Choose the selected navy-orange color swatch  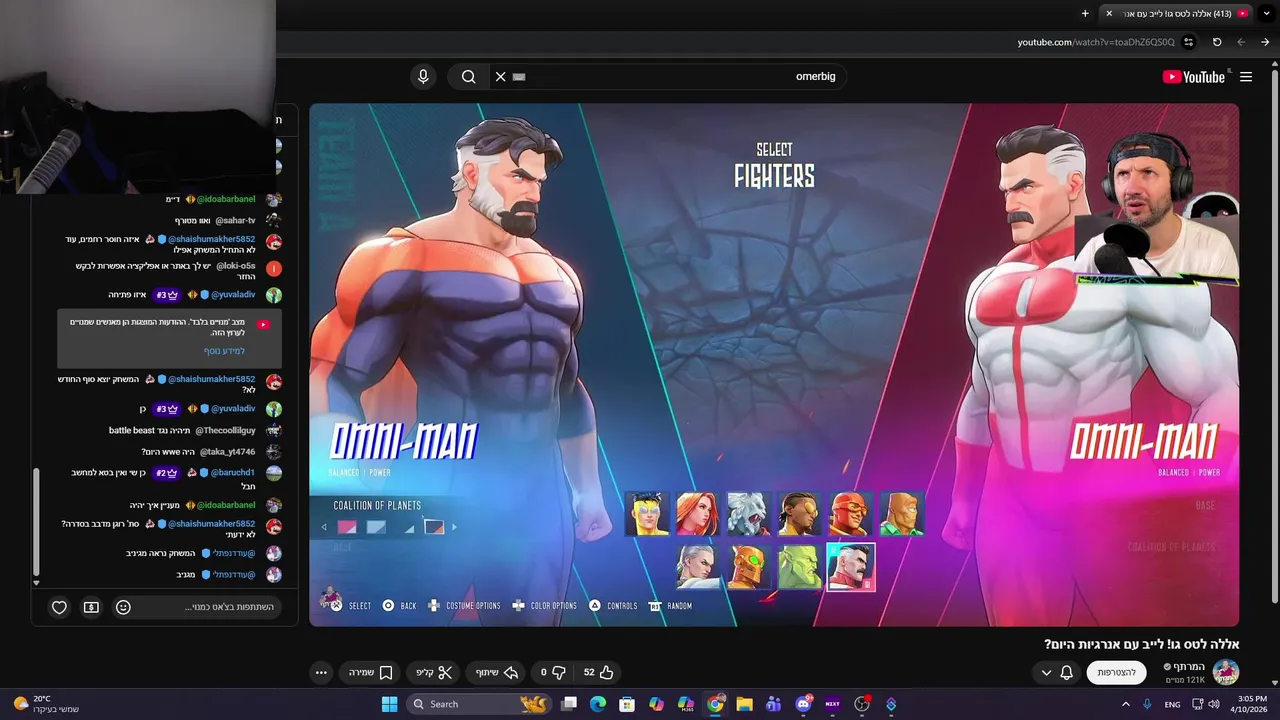[434, 527]
